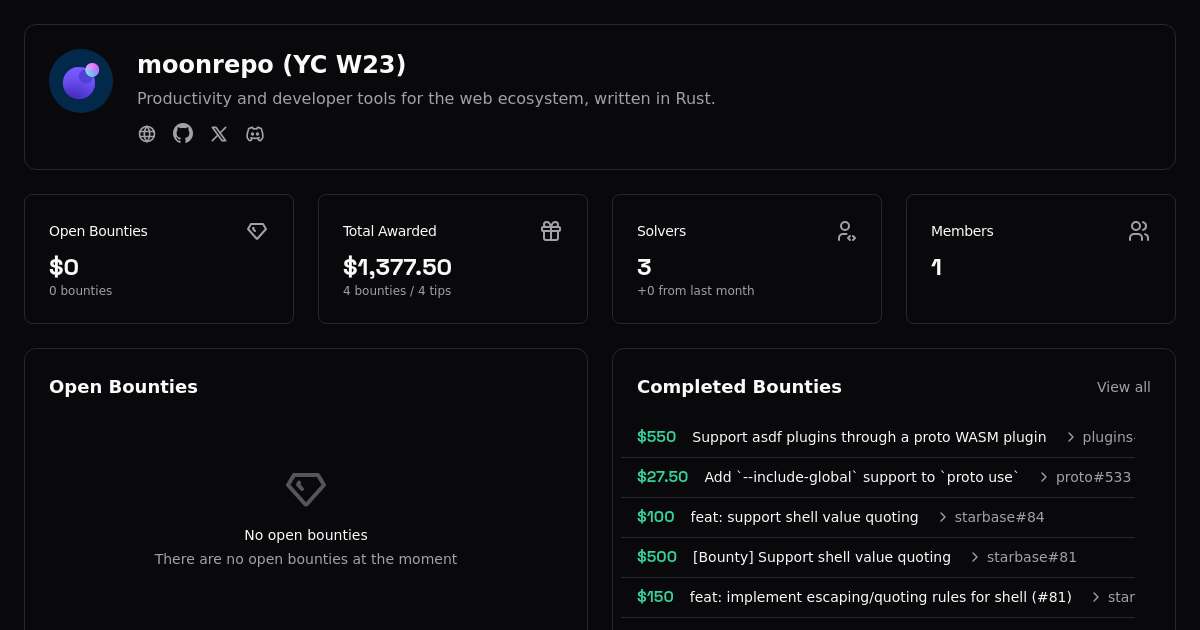Click the moonrepo organization avatar

81,81
